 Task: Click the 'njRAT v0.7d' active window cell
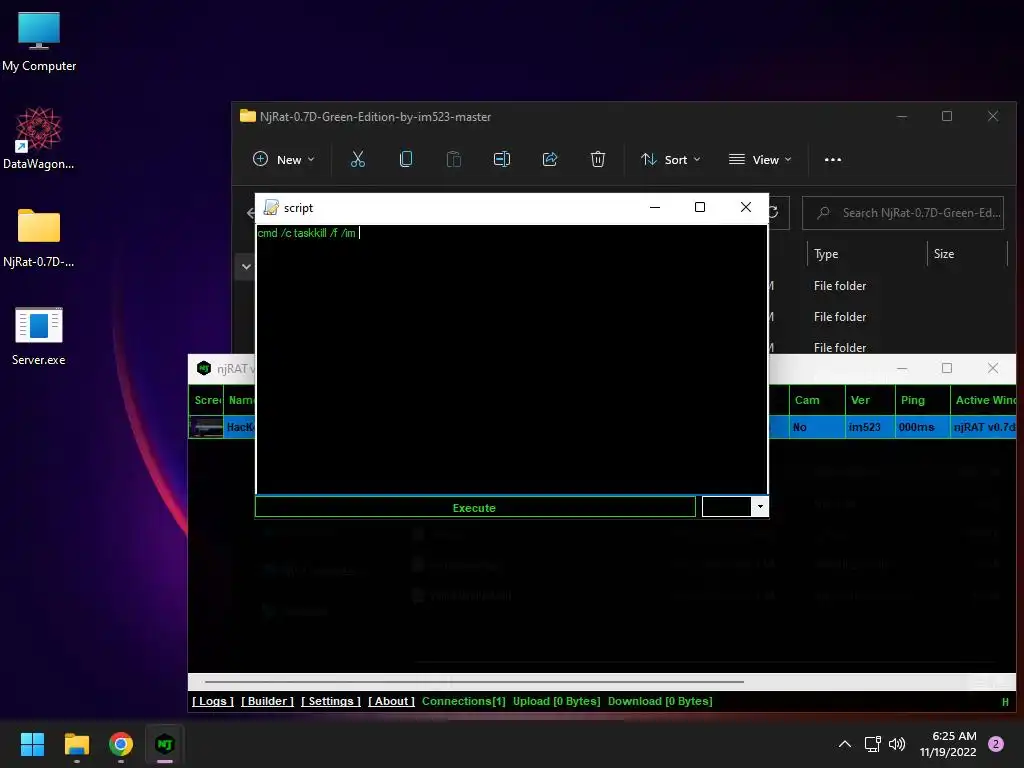[x=984, y=427]
